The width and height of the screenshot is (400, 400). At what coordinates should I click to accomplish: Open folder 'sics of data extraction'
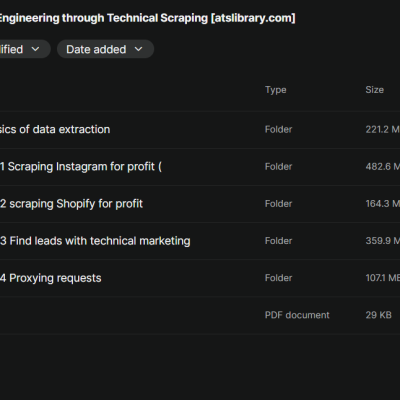[x=55, y=129]
